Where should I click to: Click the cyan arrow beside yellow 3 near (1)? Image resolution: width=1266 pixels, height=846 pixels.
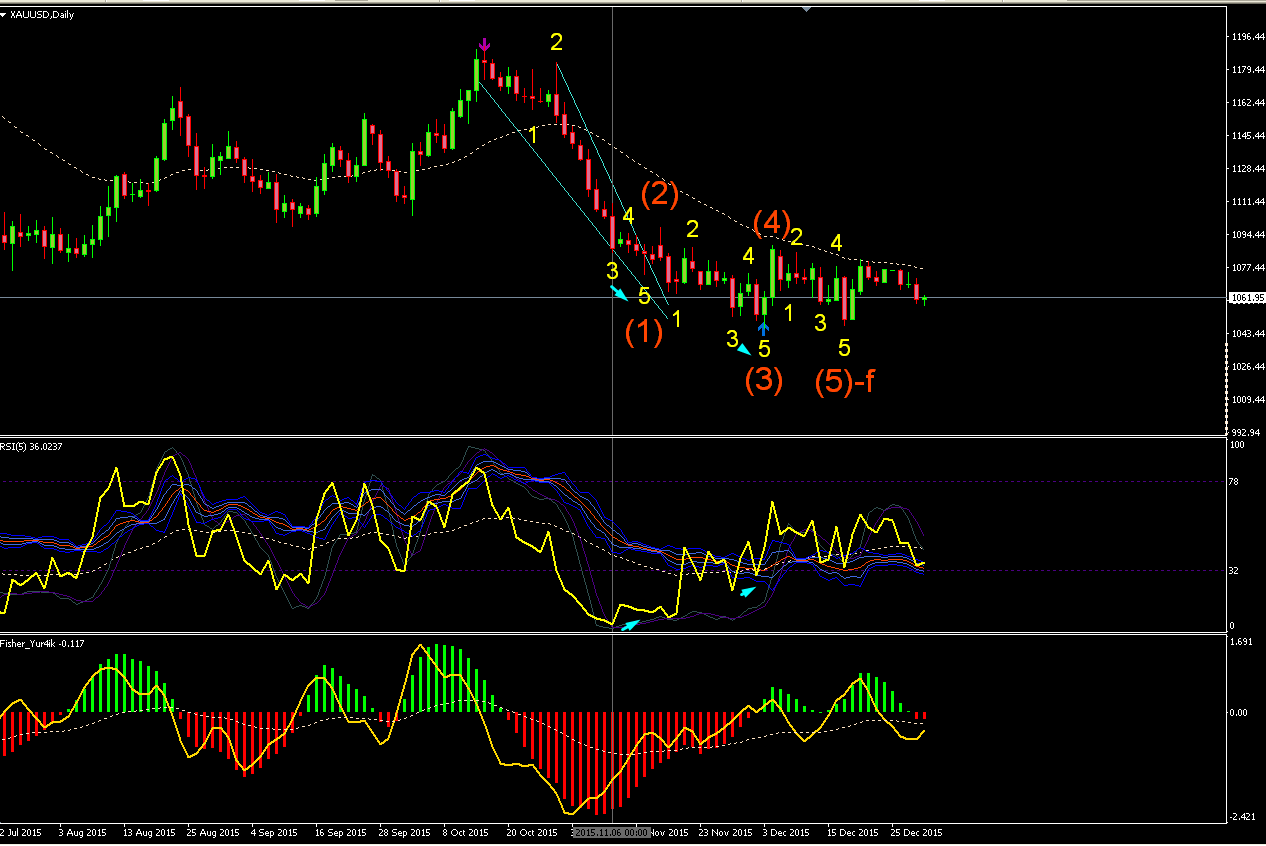pyautogui.click(x=621, y=292)
